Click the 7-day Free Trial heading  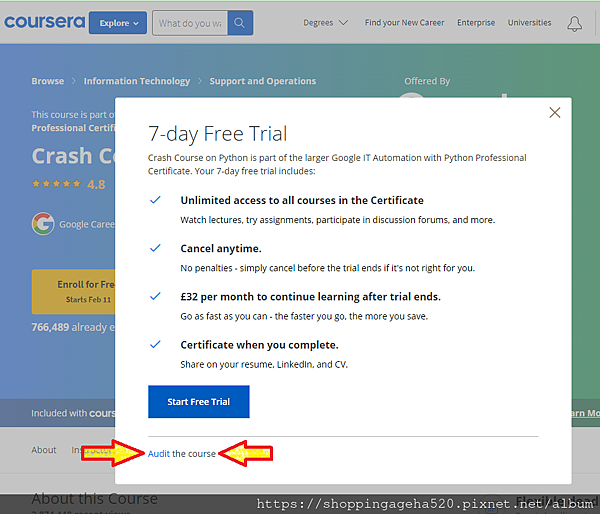[217, 134]
